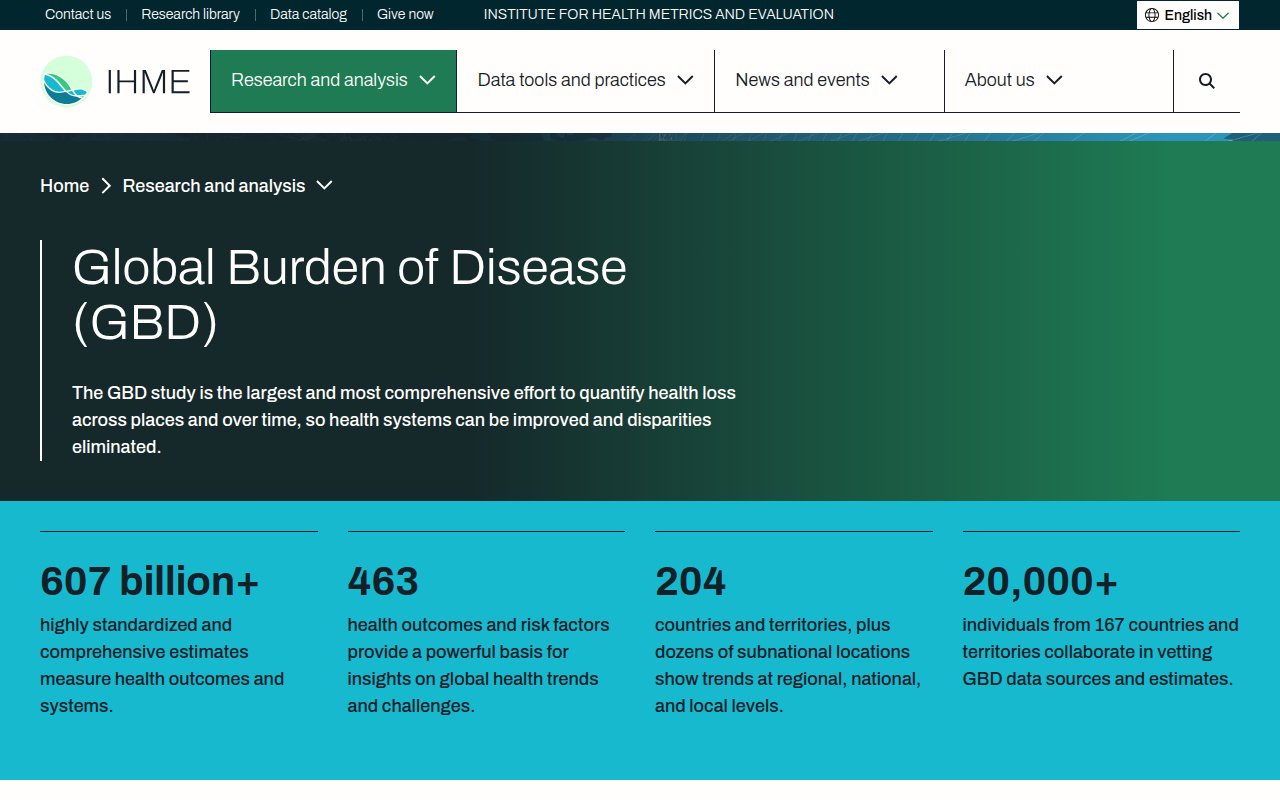Click the 463 statistic

(x=383, y=581)
